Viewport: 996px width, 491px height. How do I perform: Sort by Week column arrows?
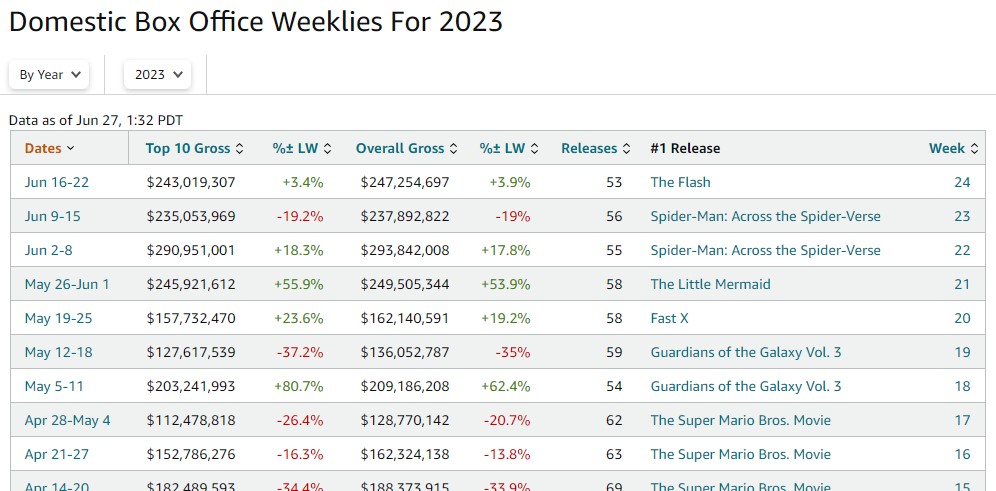point(974,149)
